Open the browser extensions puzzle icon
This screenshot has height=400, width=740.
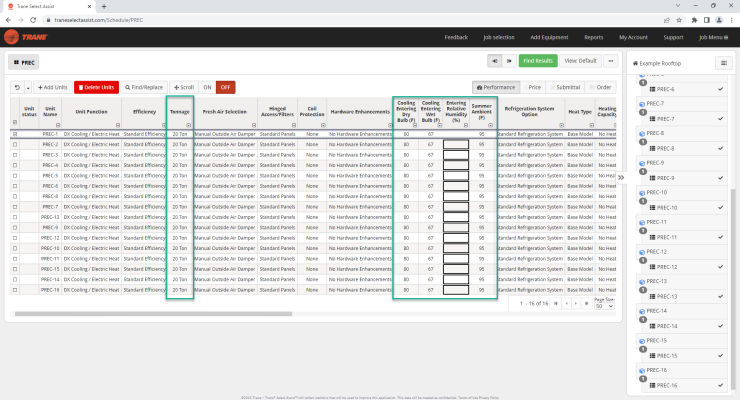point(694,20)
